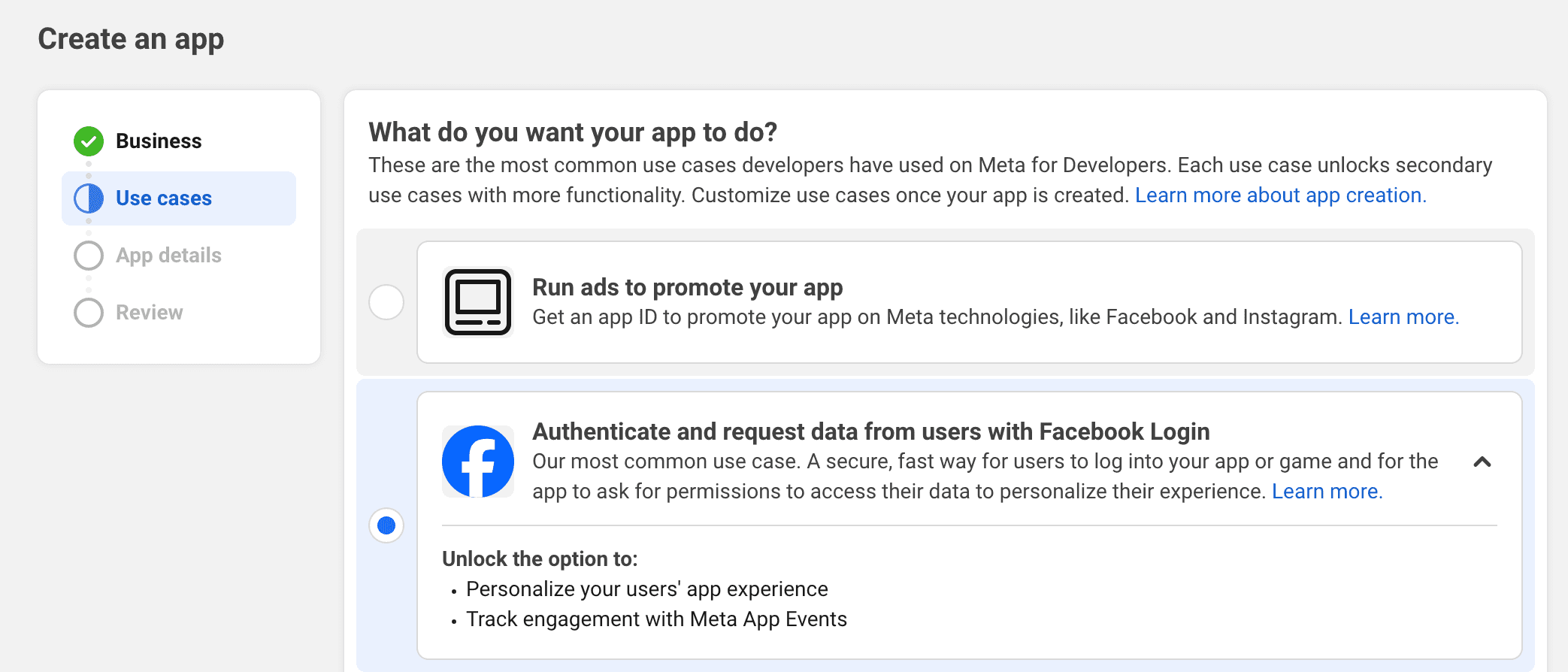Click the half-filled Use cases step icon
The height and width of the screenshot is (672, 1568).
coord(89,198)
